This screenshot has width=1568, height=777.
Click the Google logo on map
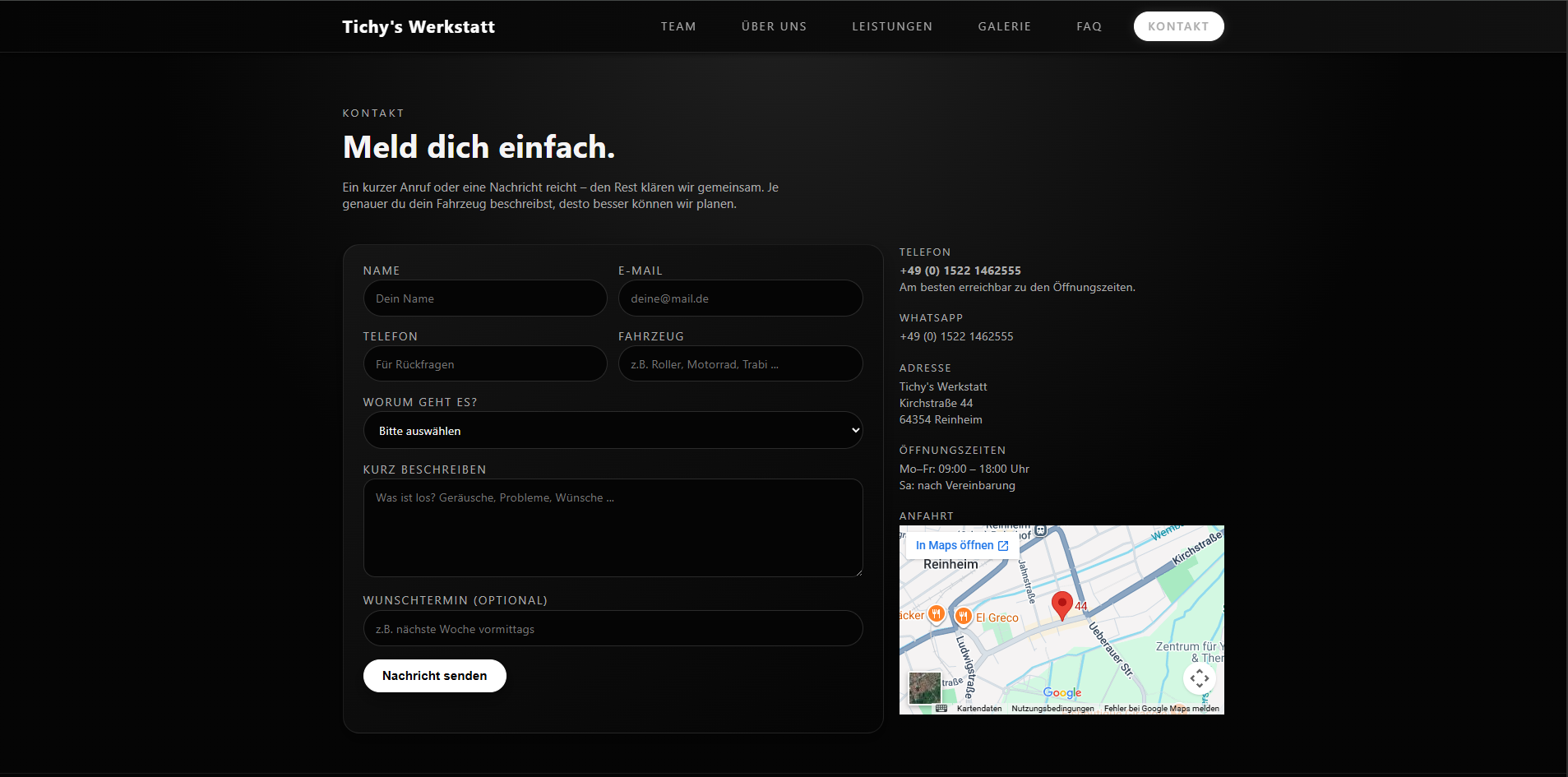(1062, 692)
